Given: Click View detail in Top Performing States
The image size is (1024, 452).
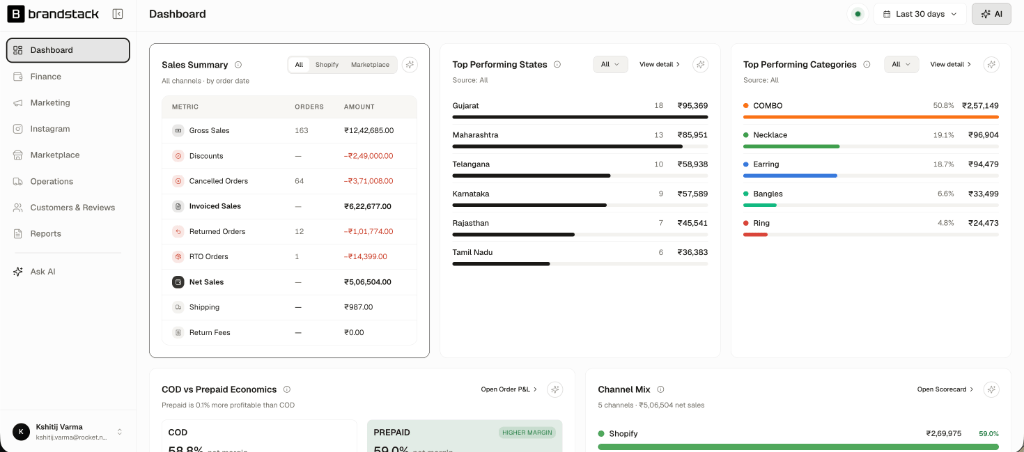Looking at the screenshot, I should [660, 65].
